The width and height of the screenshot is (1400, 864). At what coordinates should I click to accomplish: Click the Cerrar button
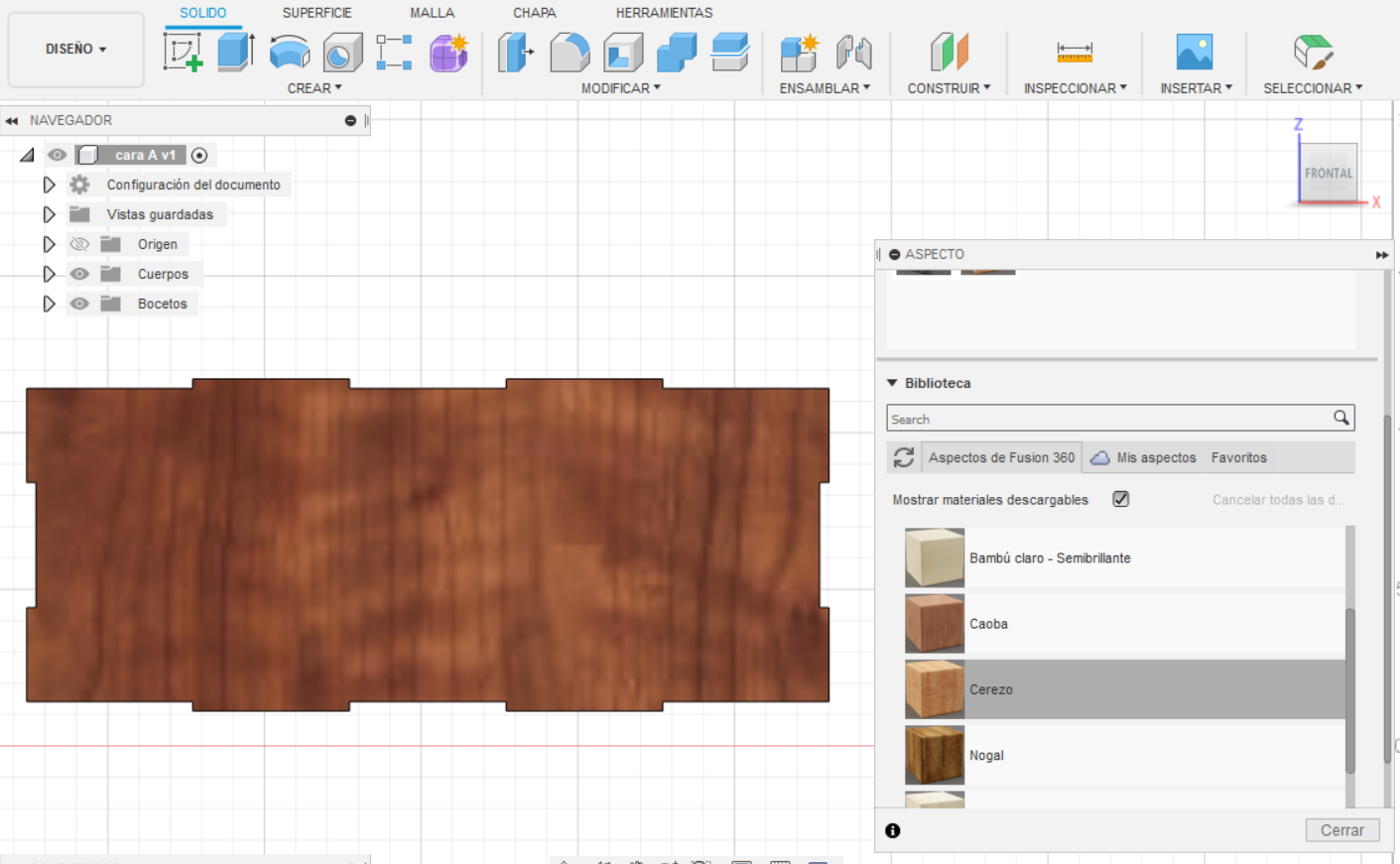coord(1341,830)
